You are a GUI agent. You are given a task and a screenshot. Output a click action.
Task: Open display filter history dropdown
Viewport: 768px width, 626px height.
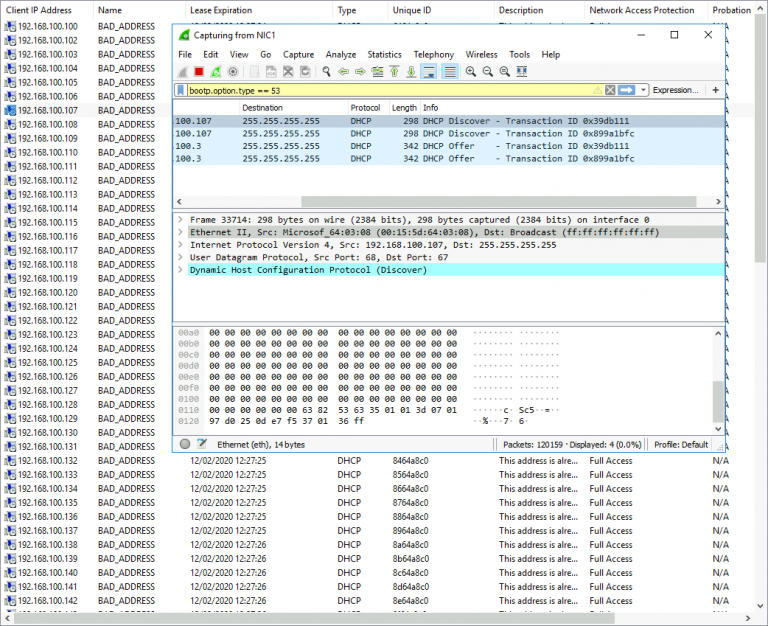tap(643, 90)
